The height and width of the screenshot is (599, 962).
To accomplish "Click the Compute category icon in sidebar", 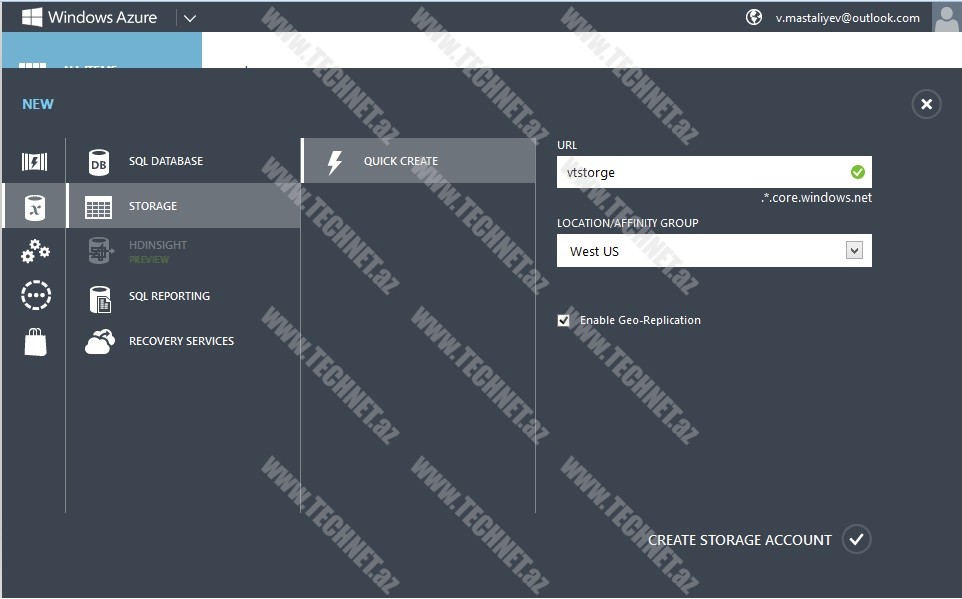I will tap(34, 162).
